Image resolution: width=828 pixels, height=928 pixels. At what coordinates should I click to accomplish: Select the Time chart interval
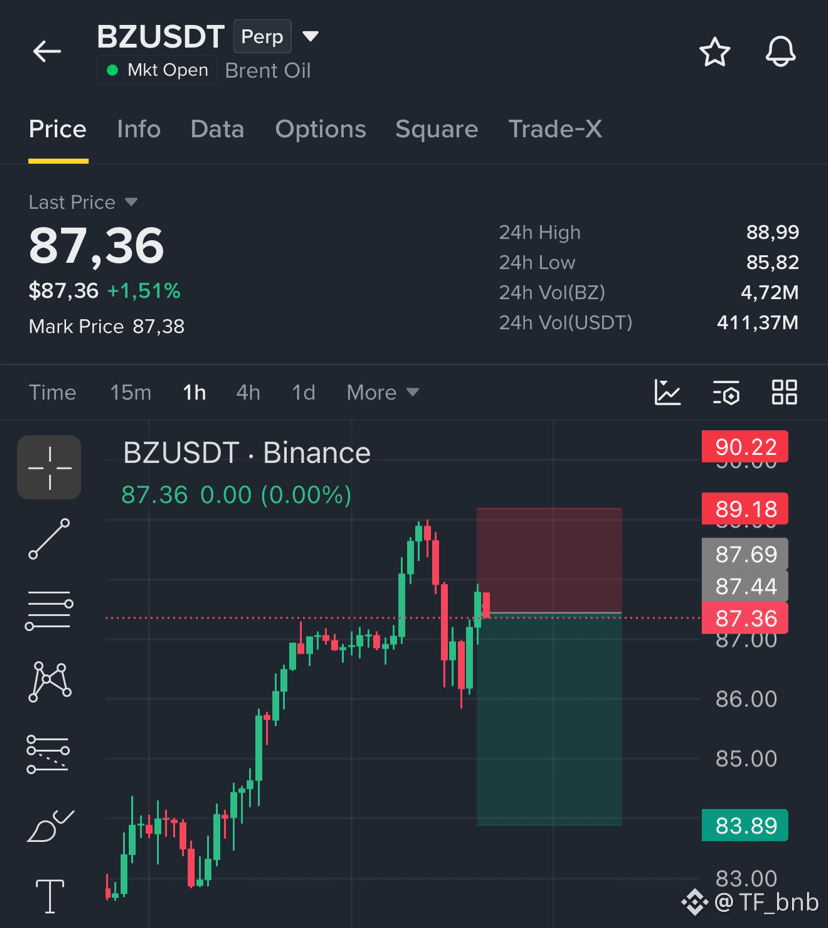point(53,392)
